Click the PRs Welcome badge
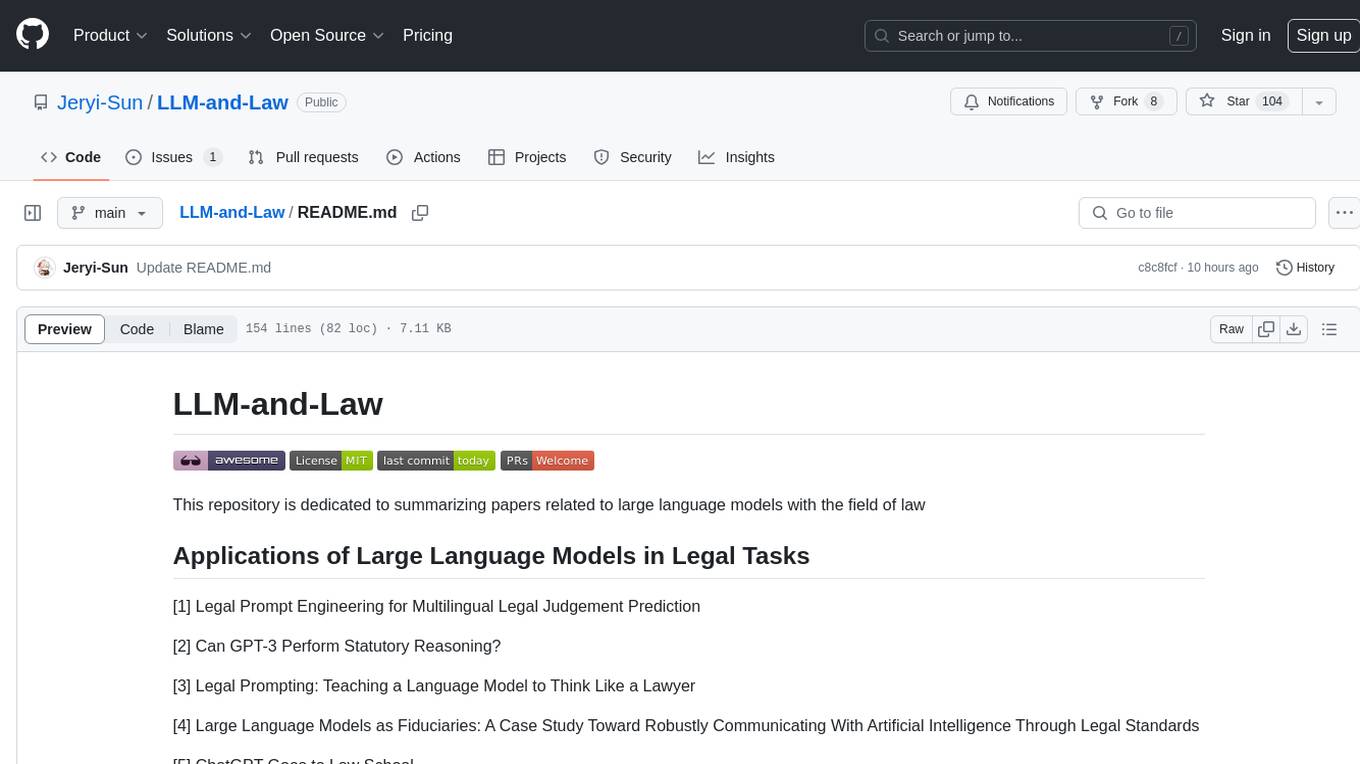1360x764 pixels. click(547, 460)
